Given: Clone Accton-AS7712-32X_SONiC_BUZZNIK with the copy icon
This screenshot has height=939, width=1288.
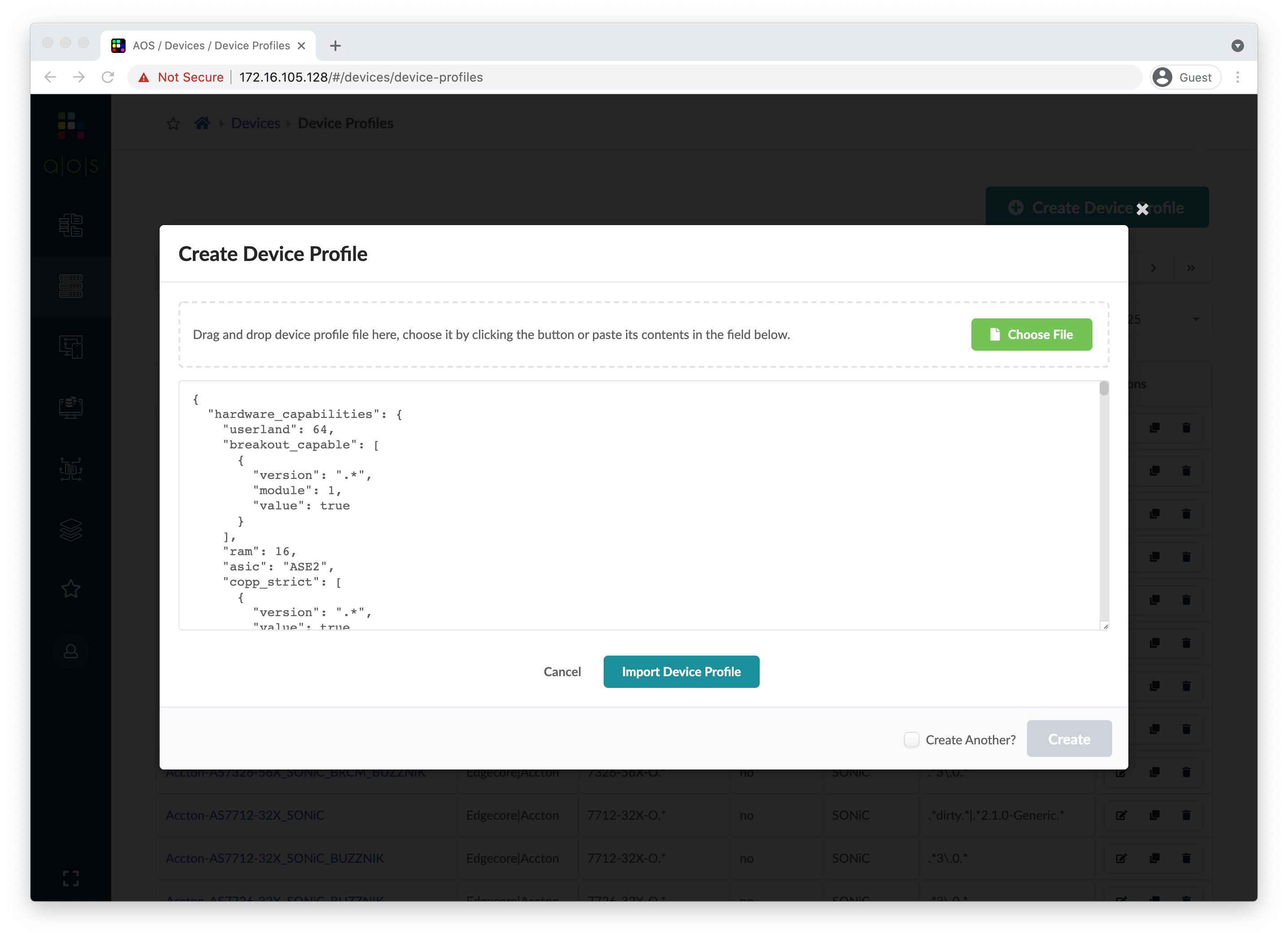Looking at the screenshot, I should click(x=1155, y=858).
